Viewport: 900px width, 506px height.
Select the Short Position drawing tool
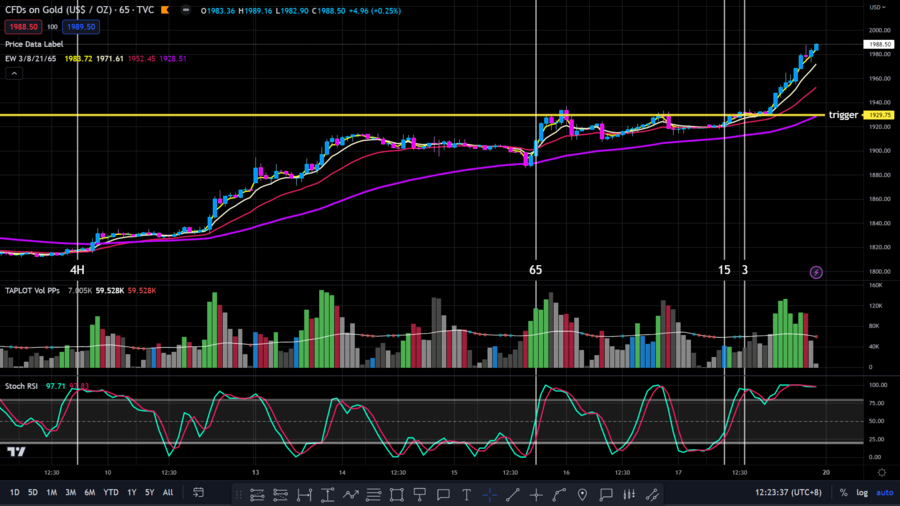tap(280, 495)
